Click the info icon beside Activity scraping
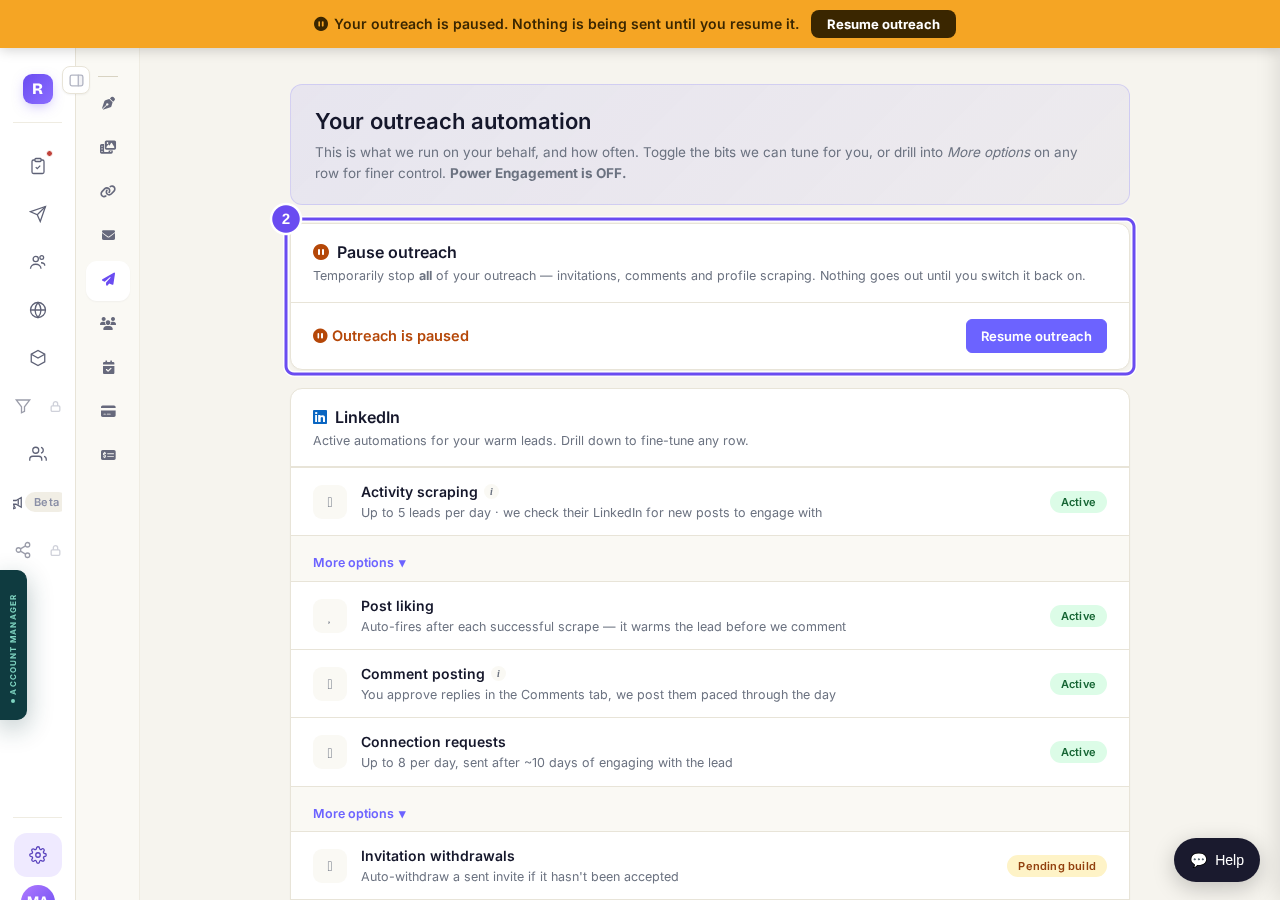This screenshot has height=900, width=1280. [x=491, y=492]
